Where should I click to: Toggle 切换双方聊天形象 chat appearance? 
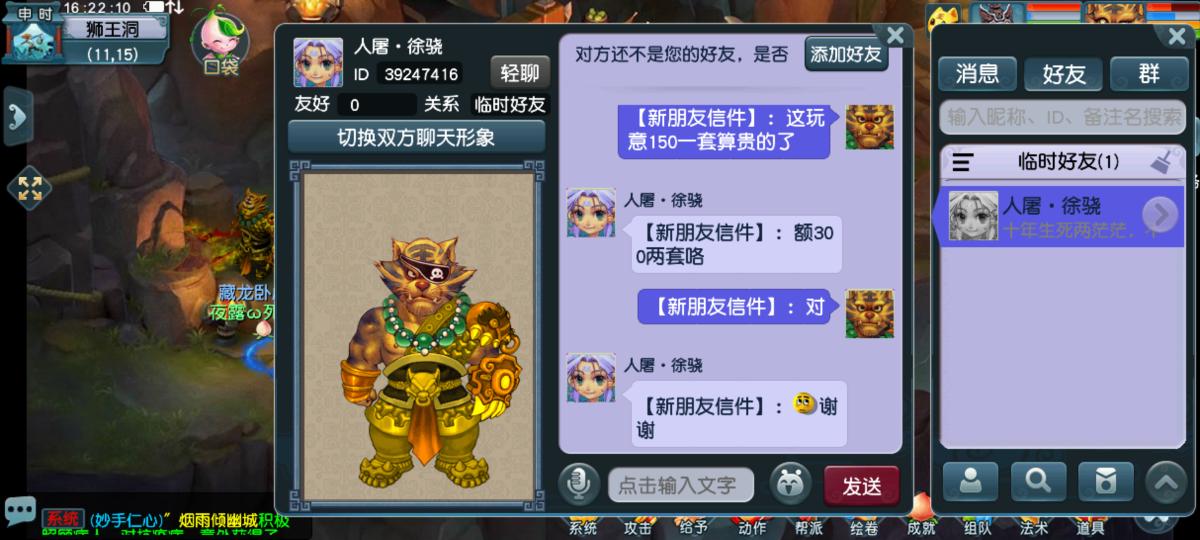(416, 137)
